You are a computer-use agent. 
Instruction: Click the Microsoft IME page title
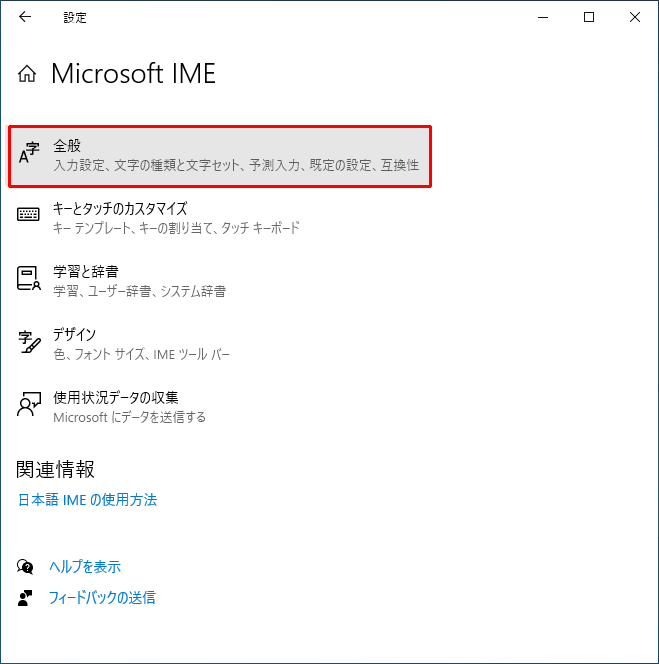pyautogui.click(x=133, y=74)
